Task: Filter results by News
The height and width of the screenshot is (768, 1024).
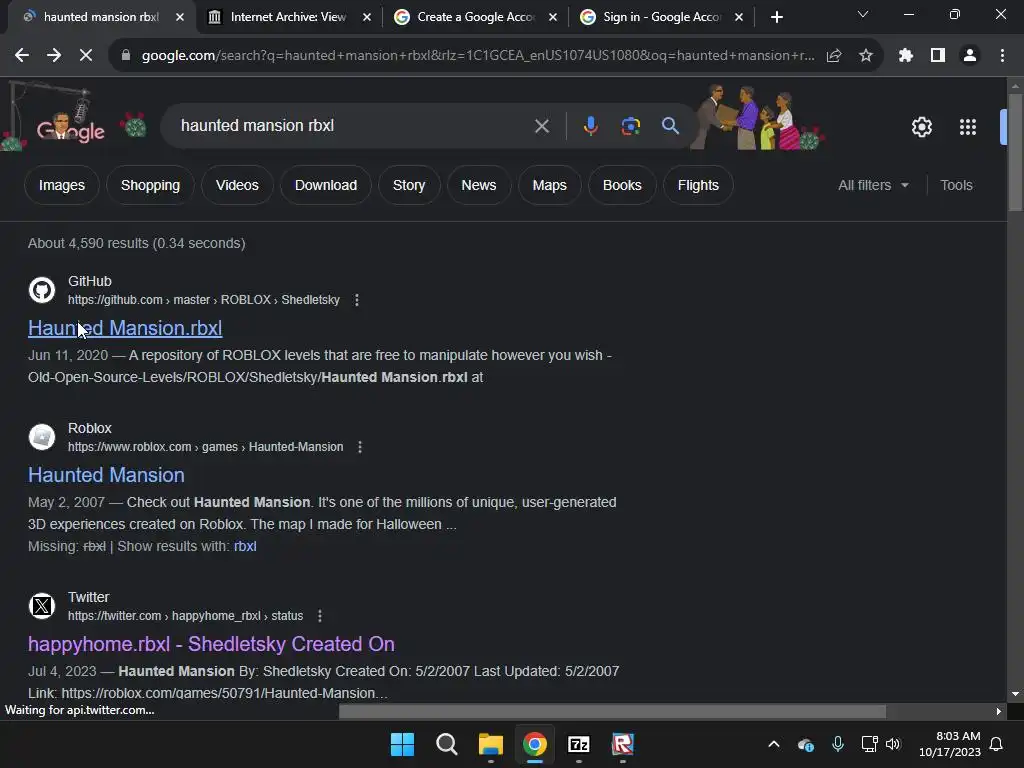Action: 479,185
